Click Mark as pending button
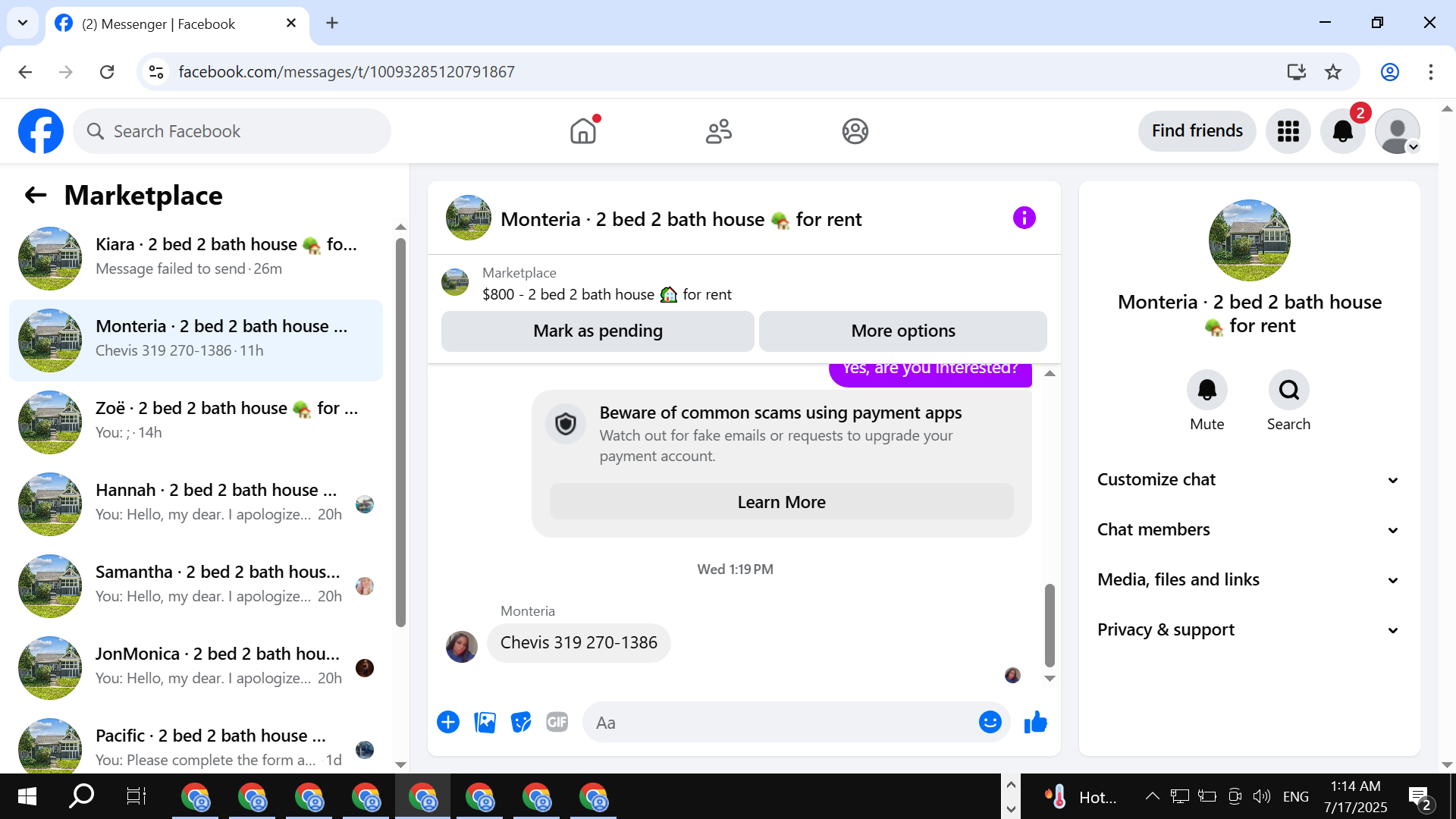The height and width of the screenshot is (819, 1456). pos(598,331)
